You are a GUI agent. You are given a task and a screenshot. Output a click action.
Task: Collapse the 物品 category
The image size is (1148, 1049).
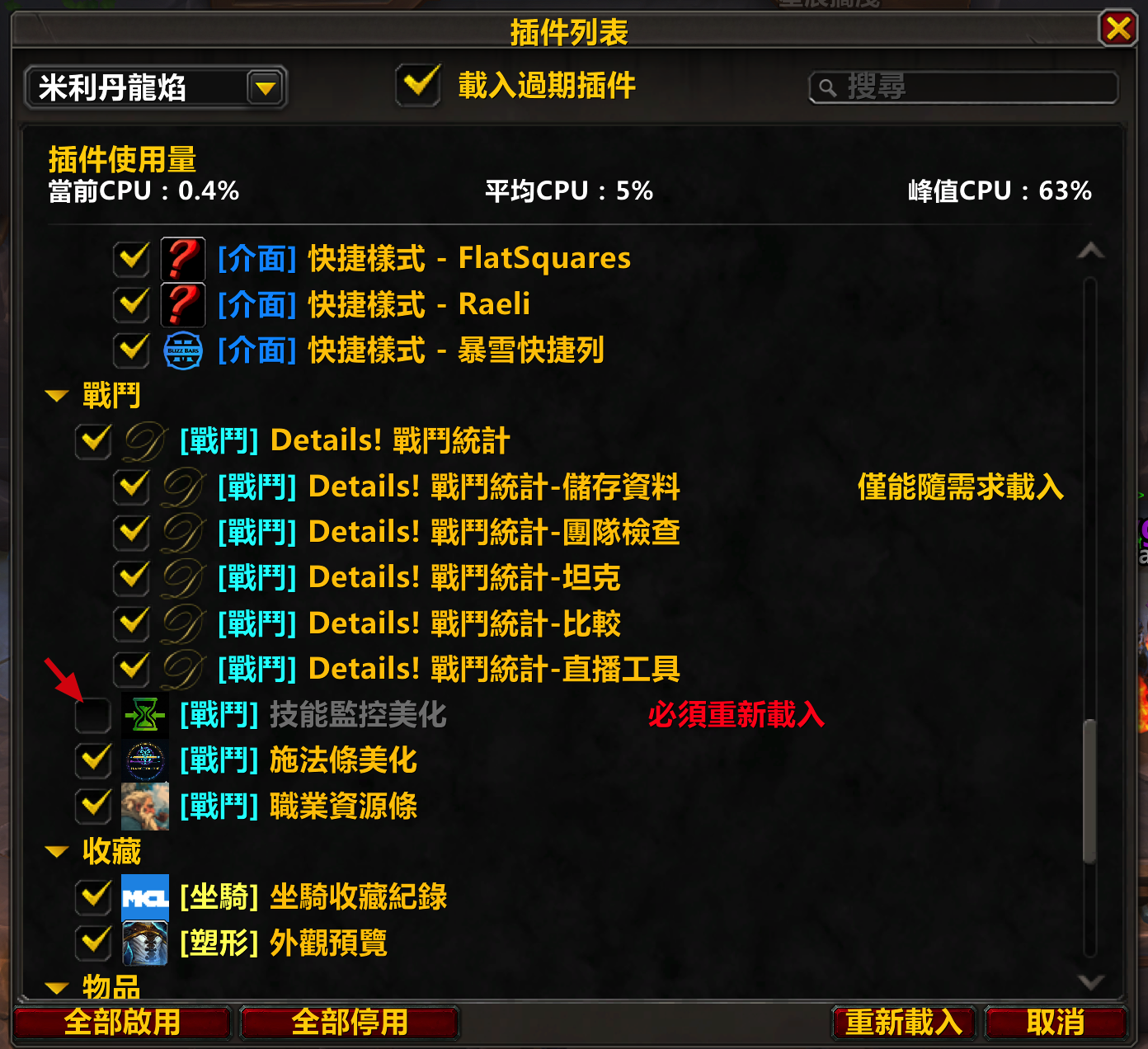(57, 987)
